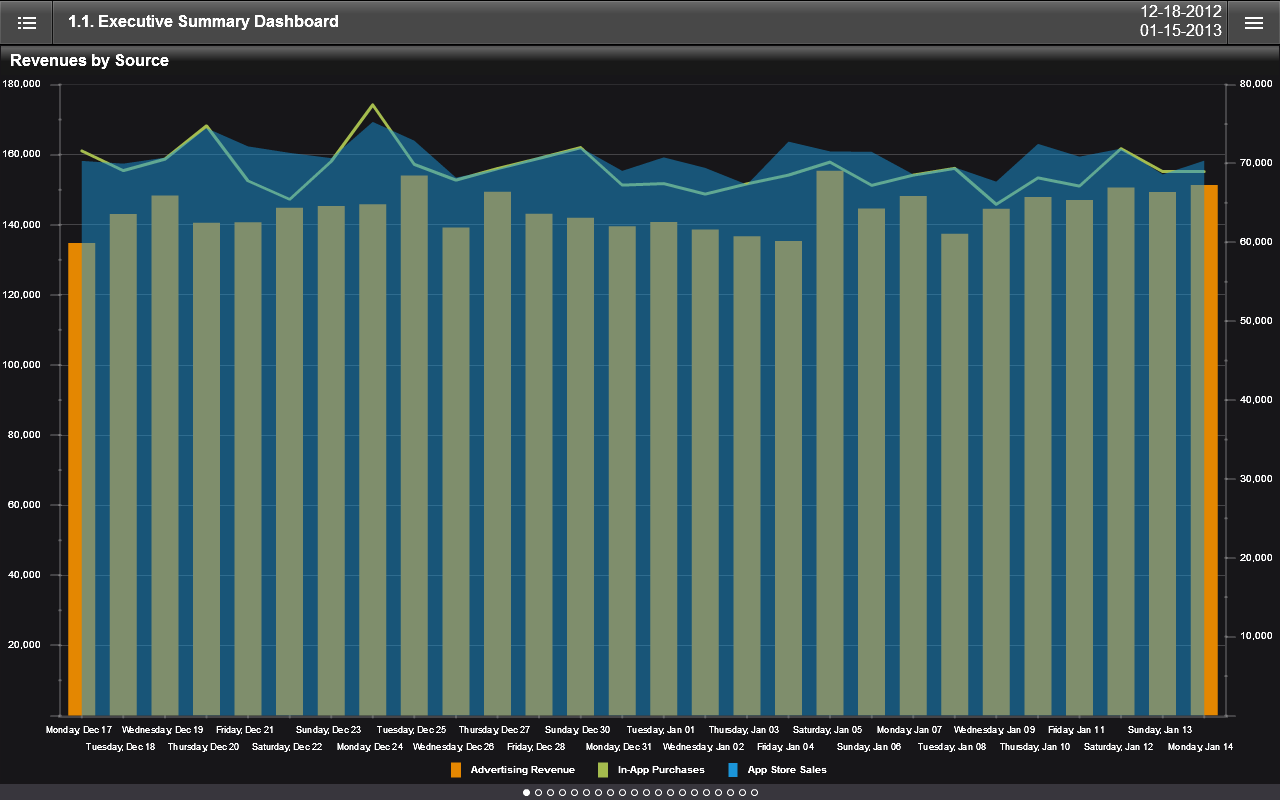
Task: Click the Executive Summary Dashboard title
Action: (x=203, y=21)
